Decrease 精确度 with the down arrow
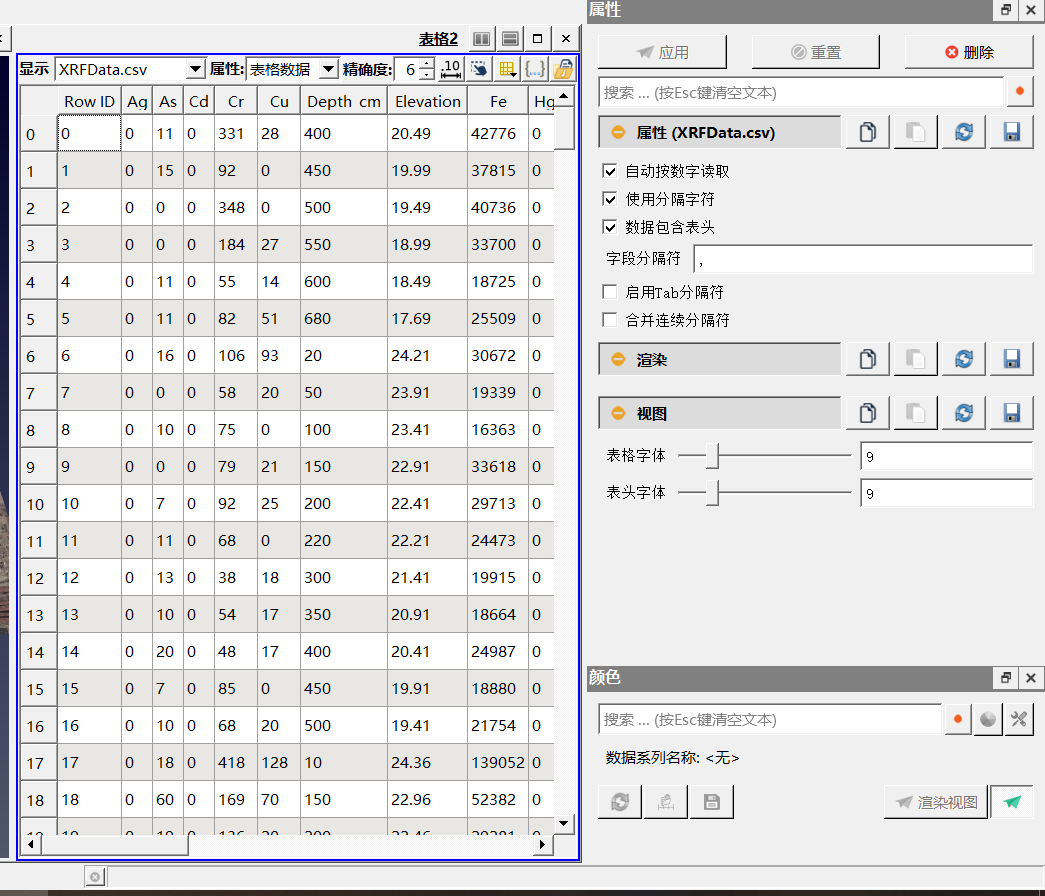Image resolution: width=1045 pixels, height=896 pixels. 427,74
